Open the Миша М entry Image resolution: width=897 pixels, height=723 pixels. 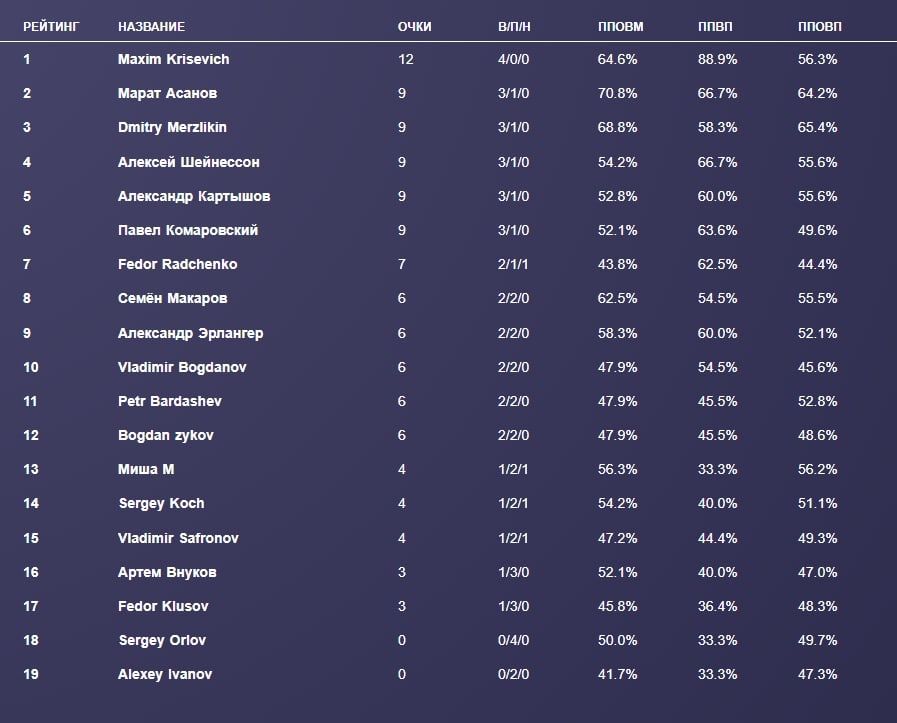[146, 469]
